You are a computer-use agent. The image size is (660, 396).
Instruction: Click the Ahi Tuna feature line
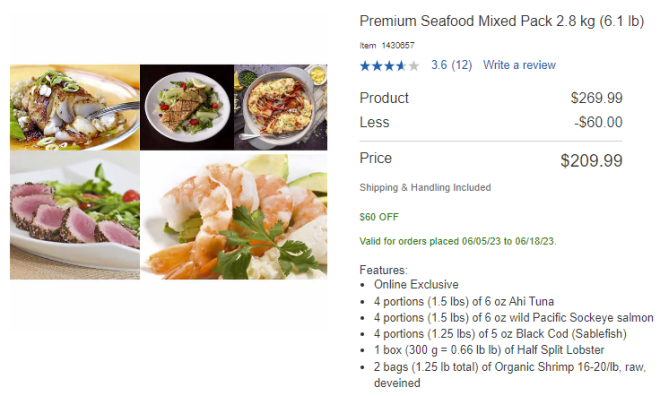[x=464, y=301]
